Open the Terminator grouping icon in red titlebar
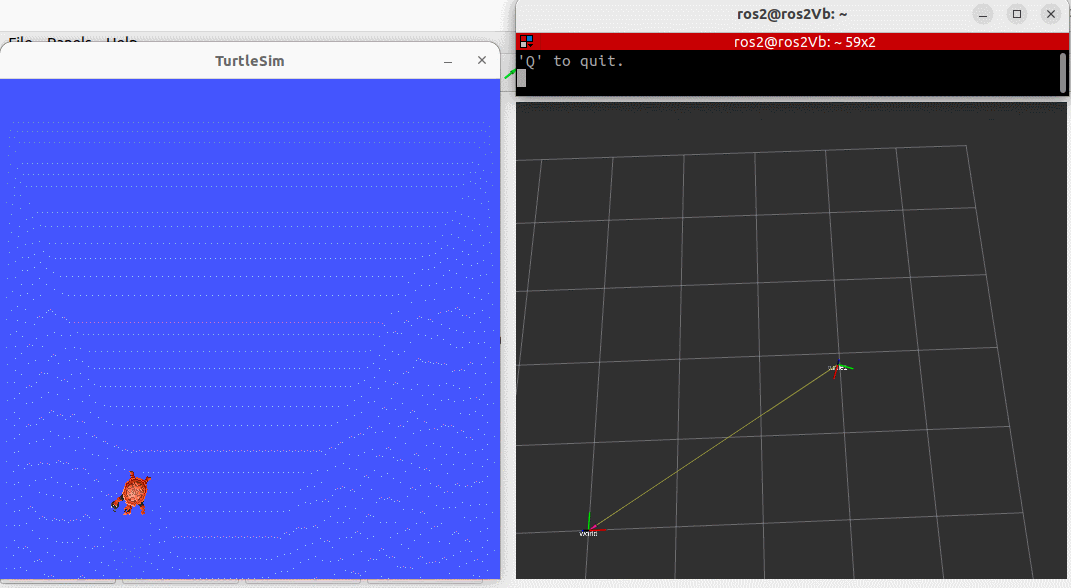 526,42
